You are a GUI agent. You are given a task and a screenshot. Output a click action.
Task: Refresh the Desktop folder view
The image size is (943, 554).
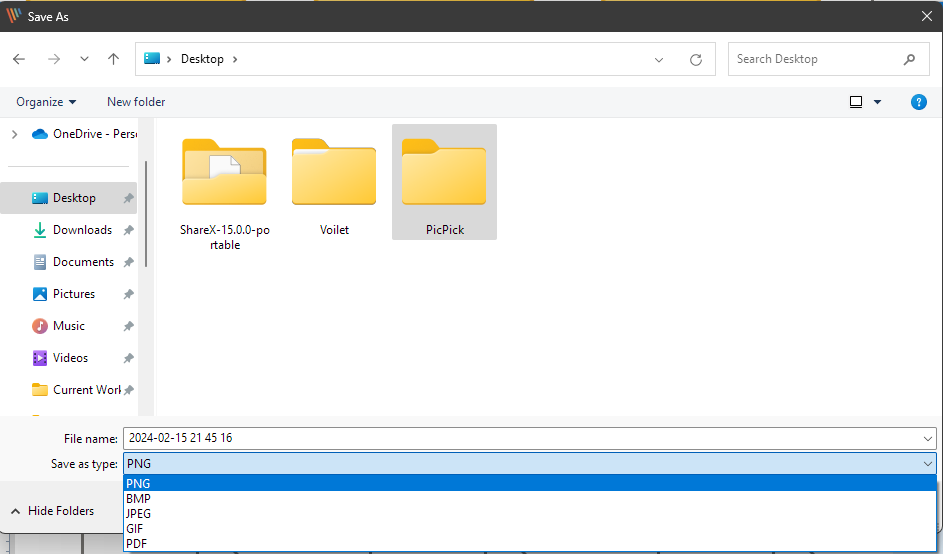click(x=696, y=60)
